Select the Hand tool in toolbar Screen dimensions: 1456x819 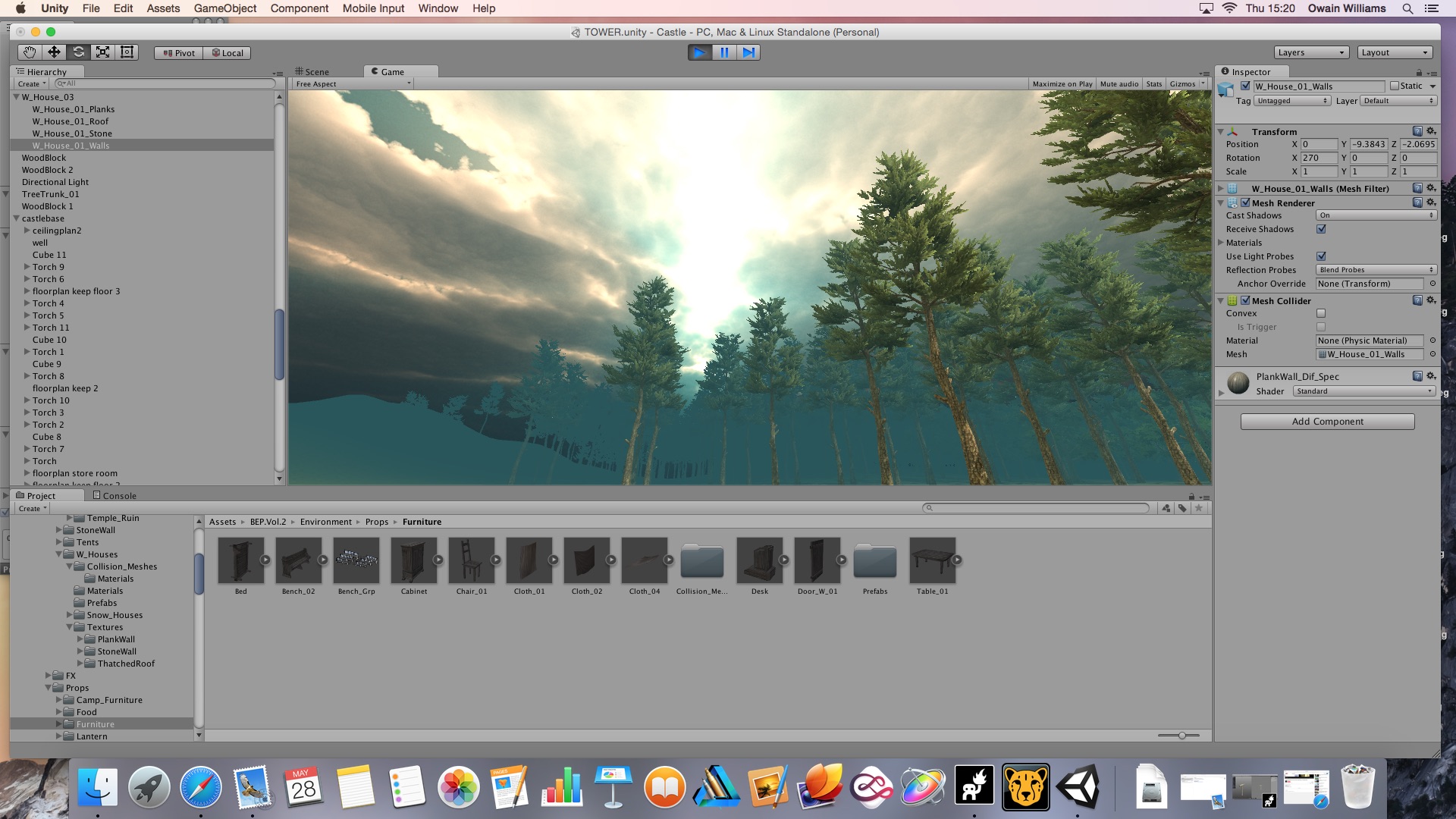click(x=30, y=52)
